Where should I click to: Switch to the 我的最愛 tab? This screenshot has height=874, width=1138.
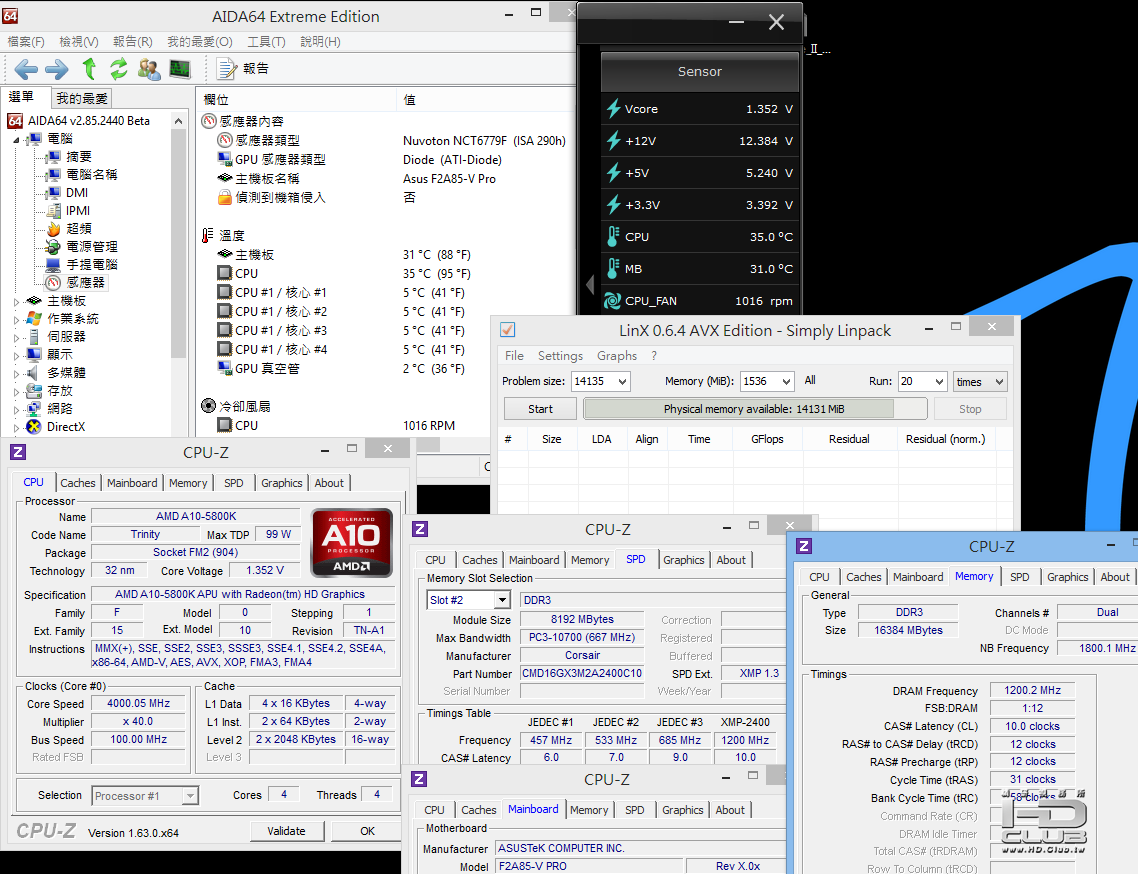point(82,98)
